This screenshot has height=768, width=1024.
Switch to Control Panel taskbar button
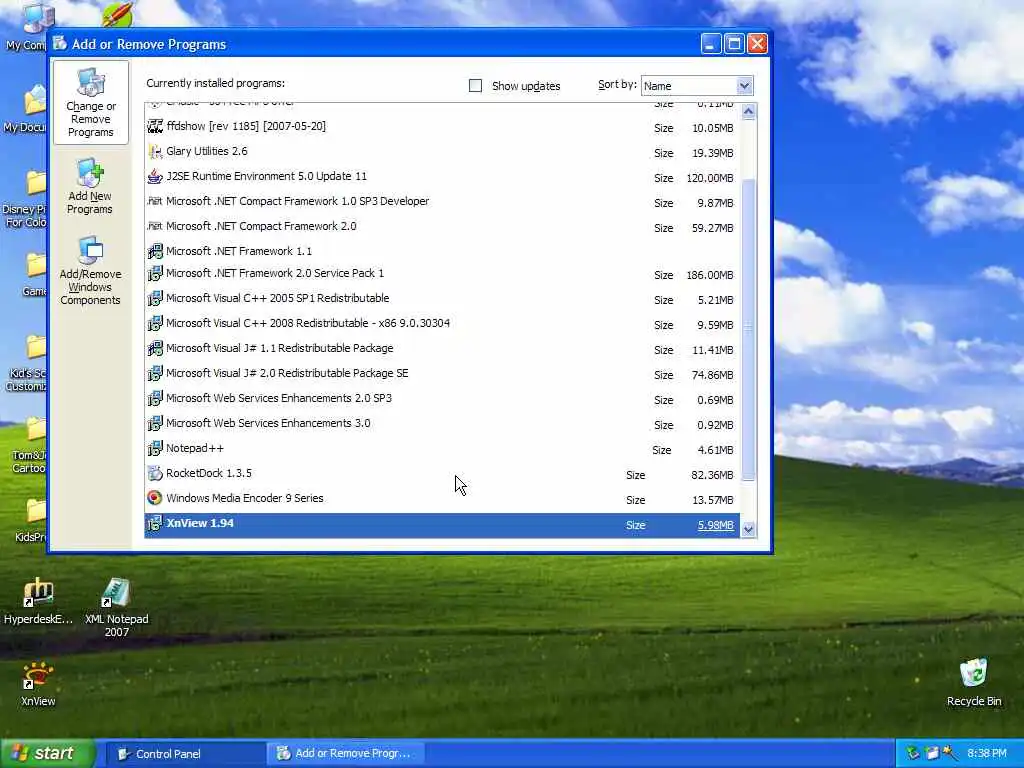pyautogui.click(x=185, y=754)
